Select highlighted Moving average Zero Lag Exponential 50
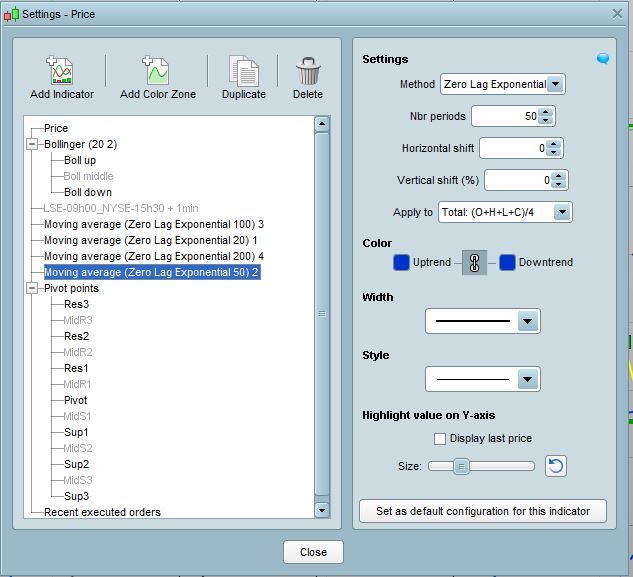This screenshot has width=633, height=577. pyautogui.click(x=152, y=272)
